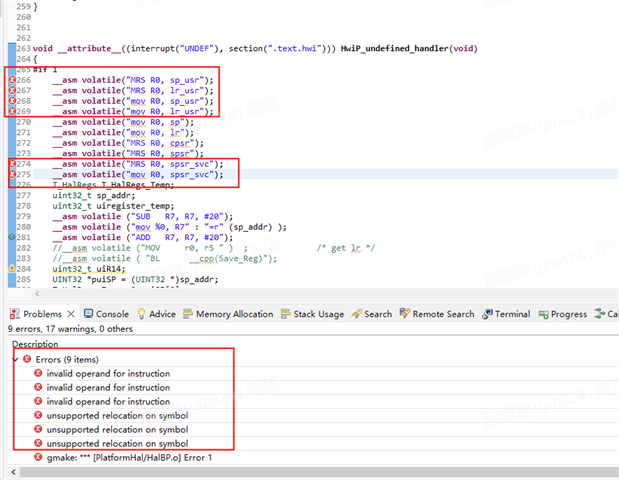Viewport: 619px width, 480px height.
Task: Click the error marker on line 268
Action: (x=12, y=101)
